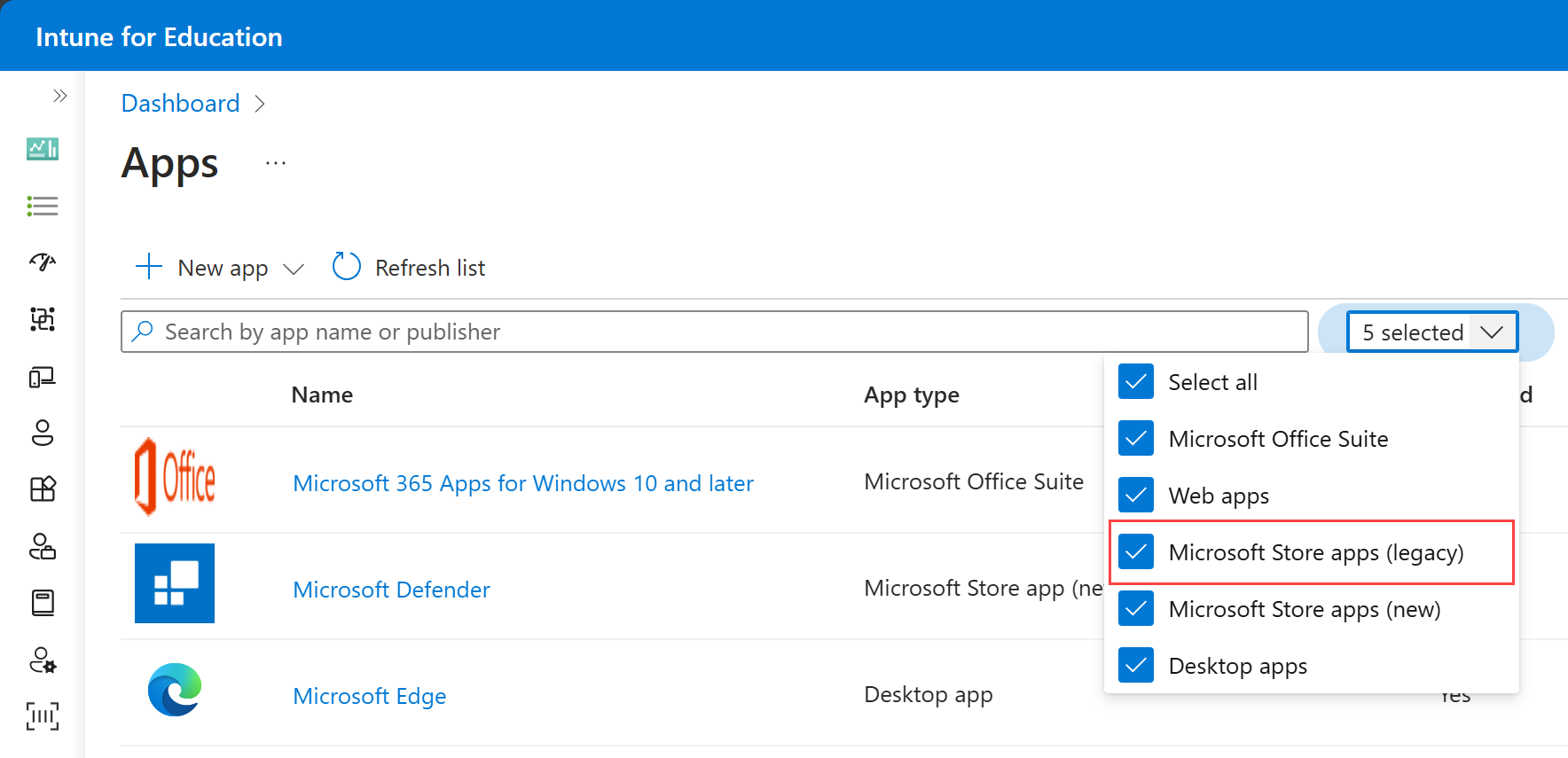Open the Dashboard chart icon in sidebar
The image size is (1568, 758).
tap(43, 149)
